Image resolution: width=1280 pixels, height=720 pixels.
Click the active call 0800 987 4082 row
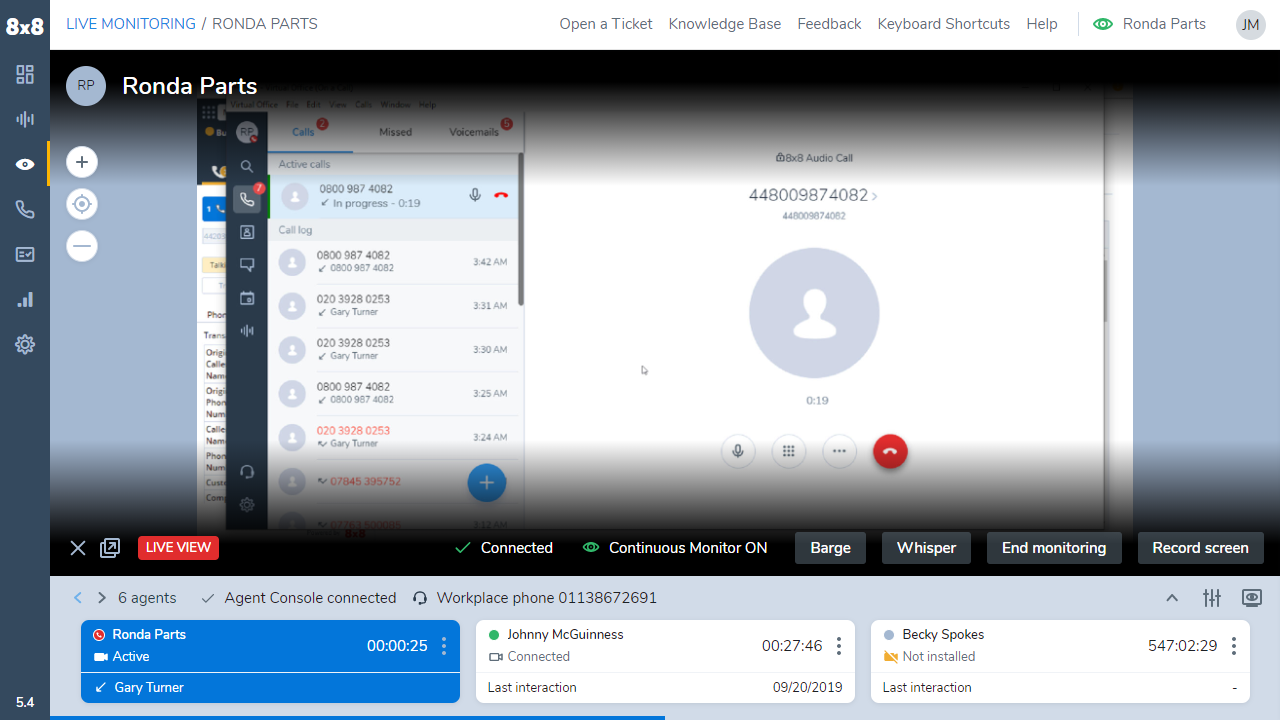[x=394, y=197]
